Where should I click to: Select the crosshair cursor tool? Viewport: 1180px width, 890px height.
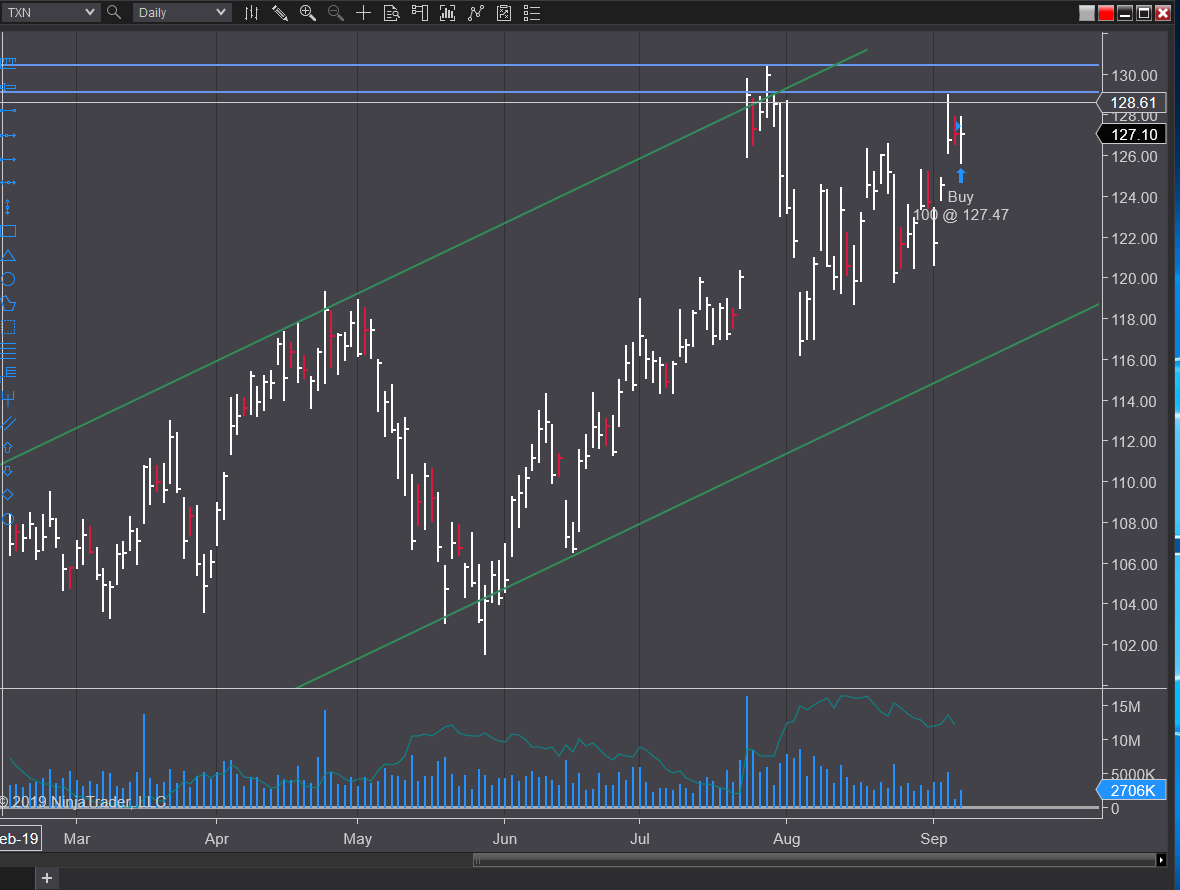point(363,13)
